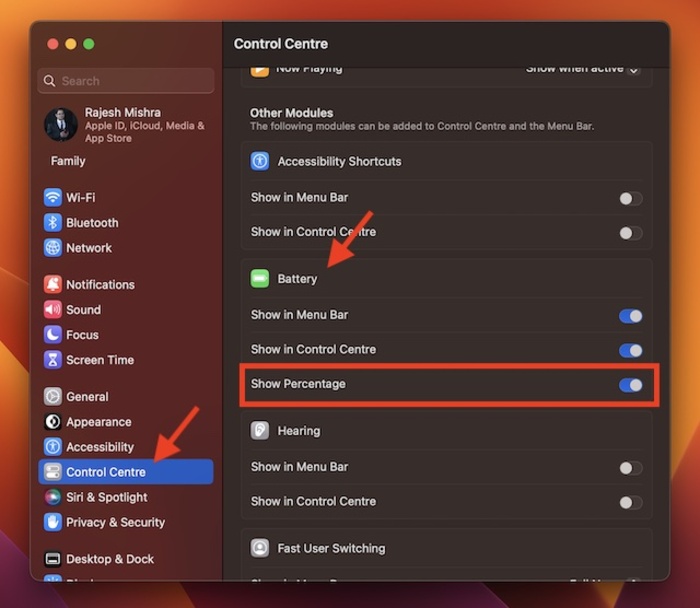Click the Bluetooth icon in sidebar

(x=53, y=222)
